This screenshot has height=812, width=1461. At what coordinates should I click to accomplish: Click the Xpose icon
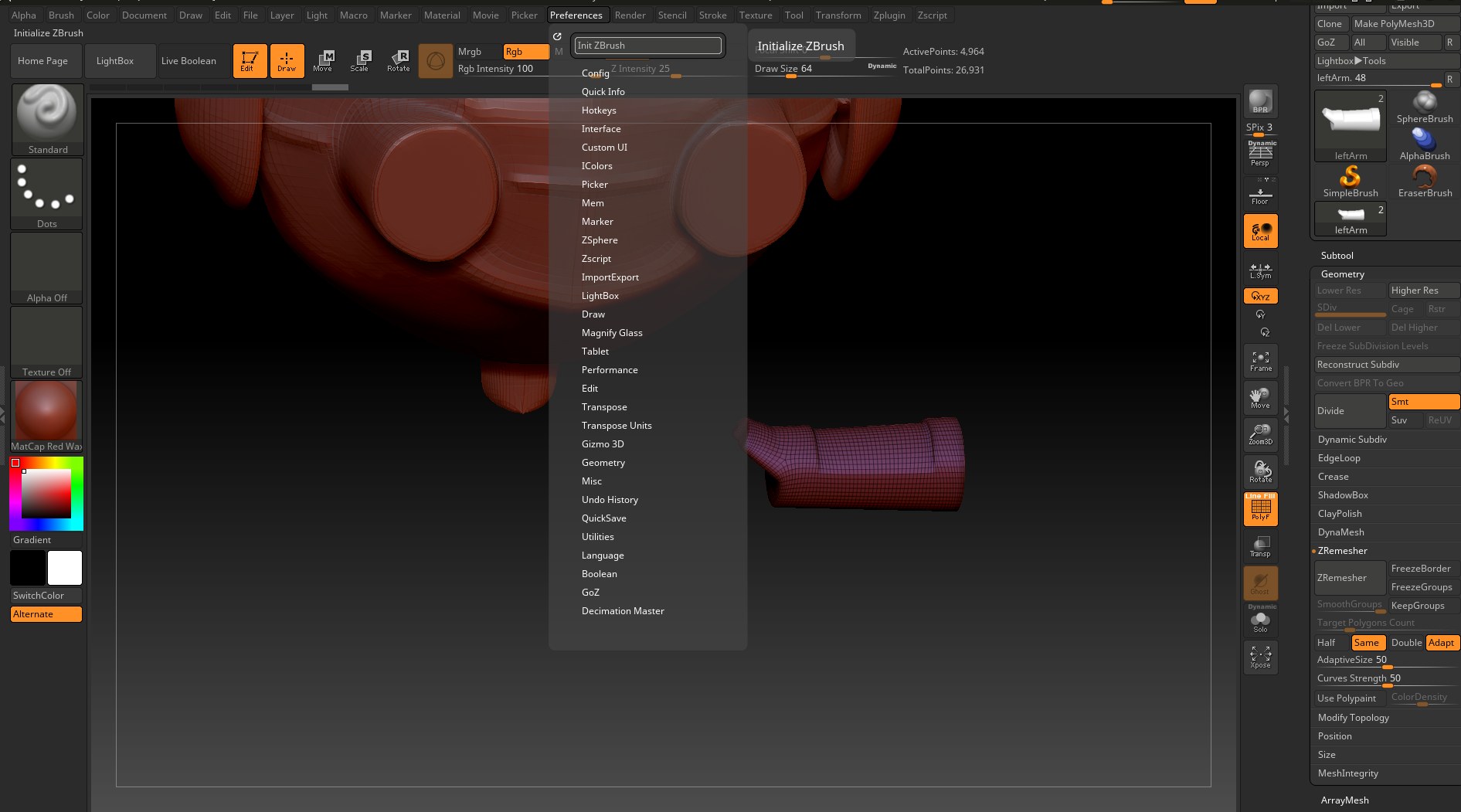[x=1260, y=657]
